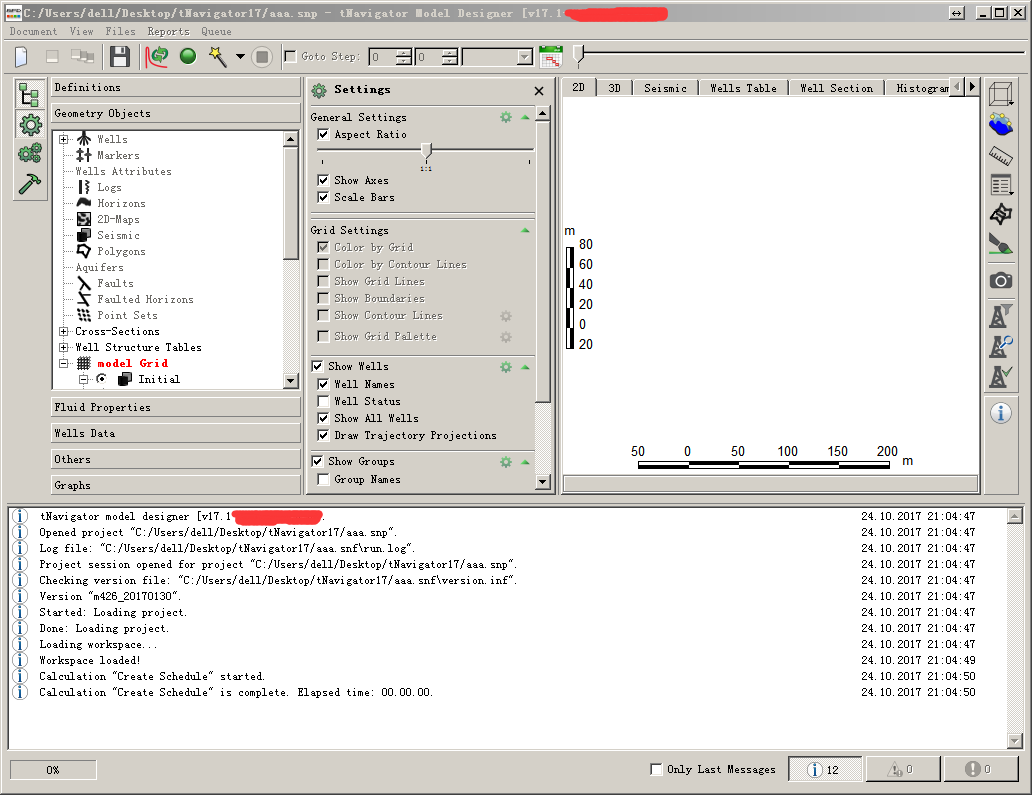Click the time step slider handle in toolbar
Screen dimensions: 1032x795
579,56
